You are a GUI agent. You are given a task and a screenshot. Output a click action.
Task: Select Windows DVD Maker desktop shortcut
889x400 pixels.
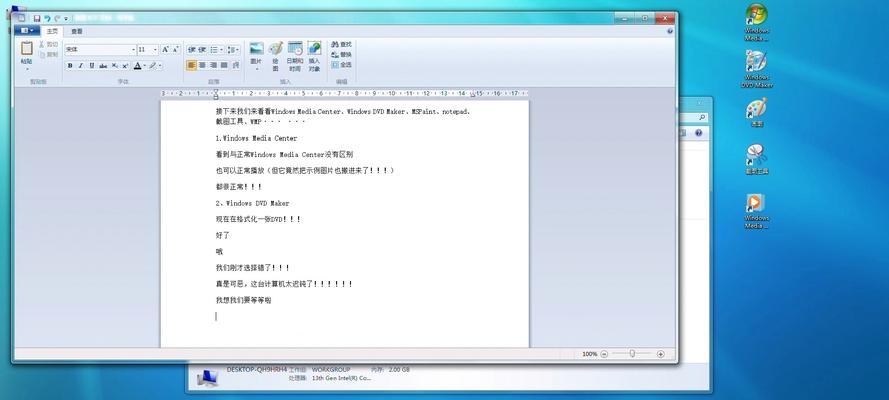tap(757, 69)
